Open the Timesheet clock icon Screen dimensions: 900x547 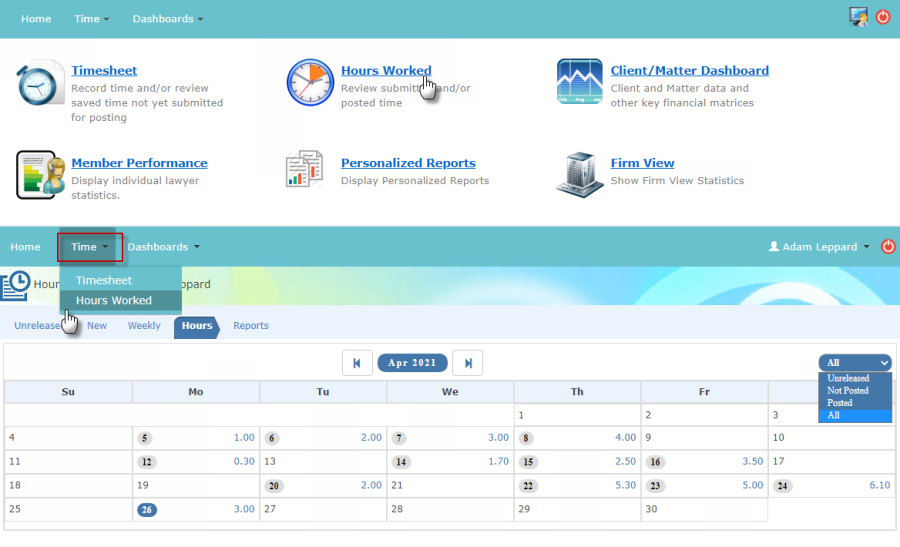40,83
